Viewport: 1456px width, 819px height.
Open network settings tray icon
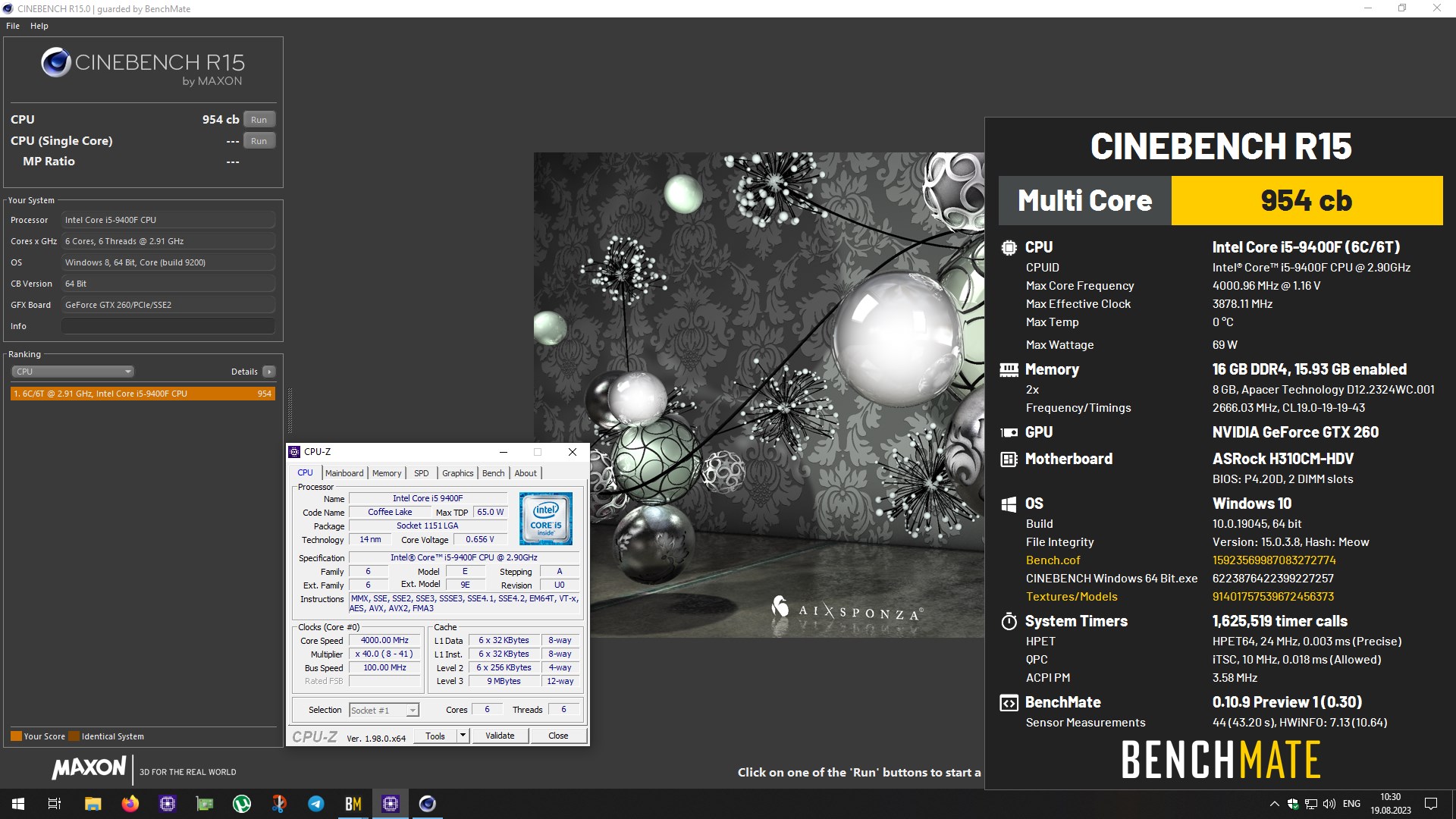coord(1311,804)
